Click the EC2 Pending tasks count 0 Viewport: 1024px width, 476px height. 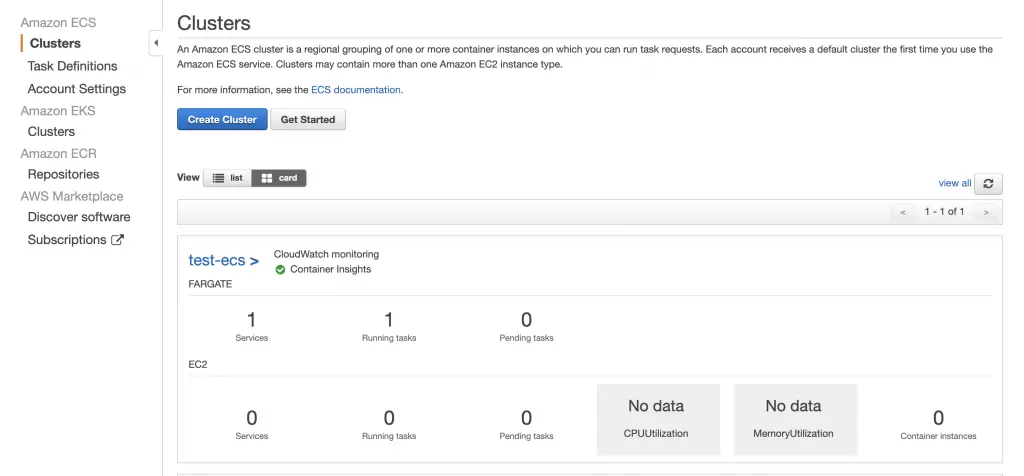click(x=526, y=418)
